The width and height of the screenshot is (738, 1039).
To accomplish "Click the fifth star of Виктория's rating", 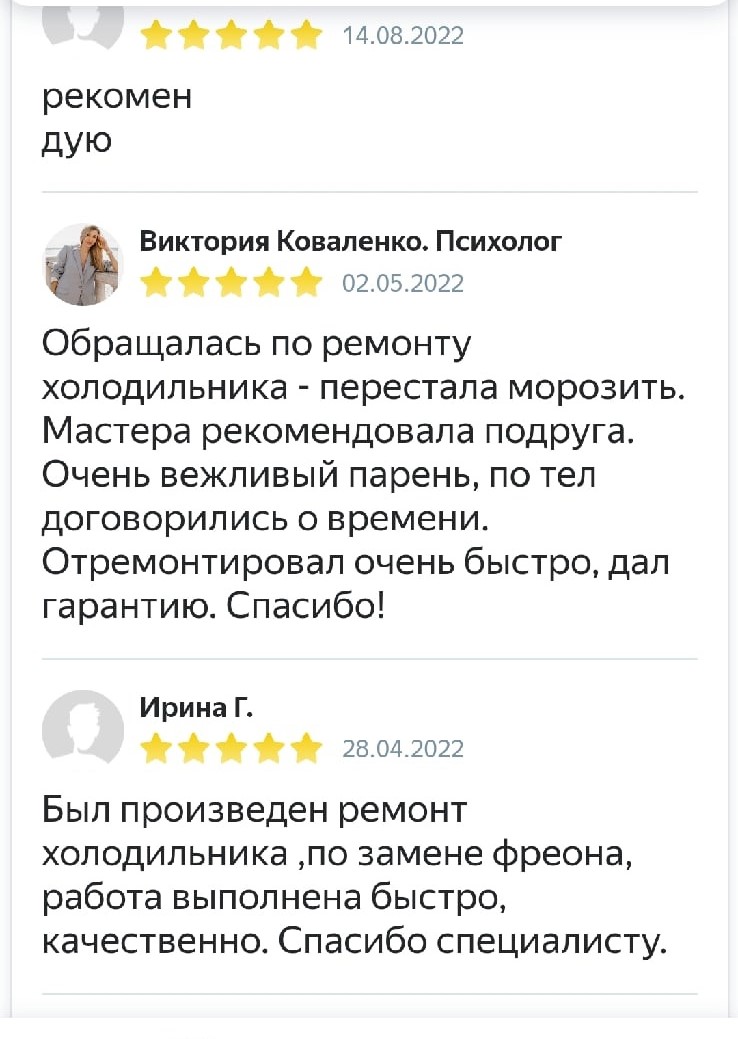I will (x=305, y=284).
